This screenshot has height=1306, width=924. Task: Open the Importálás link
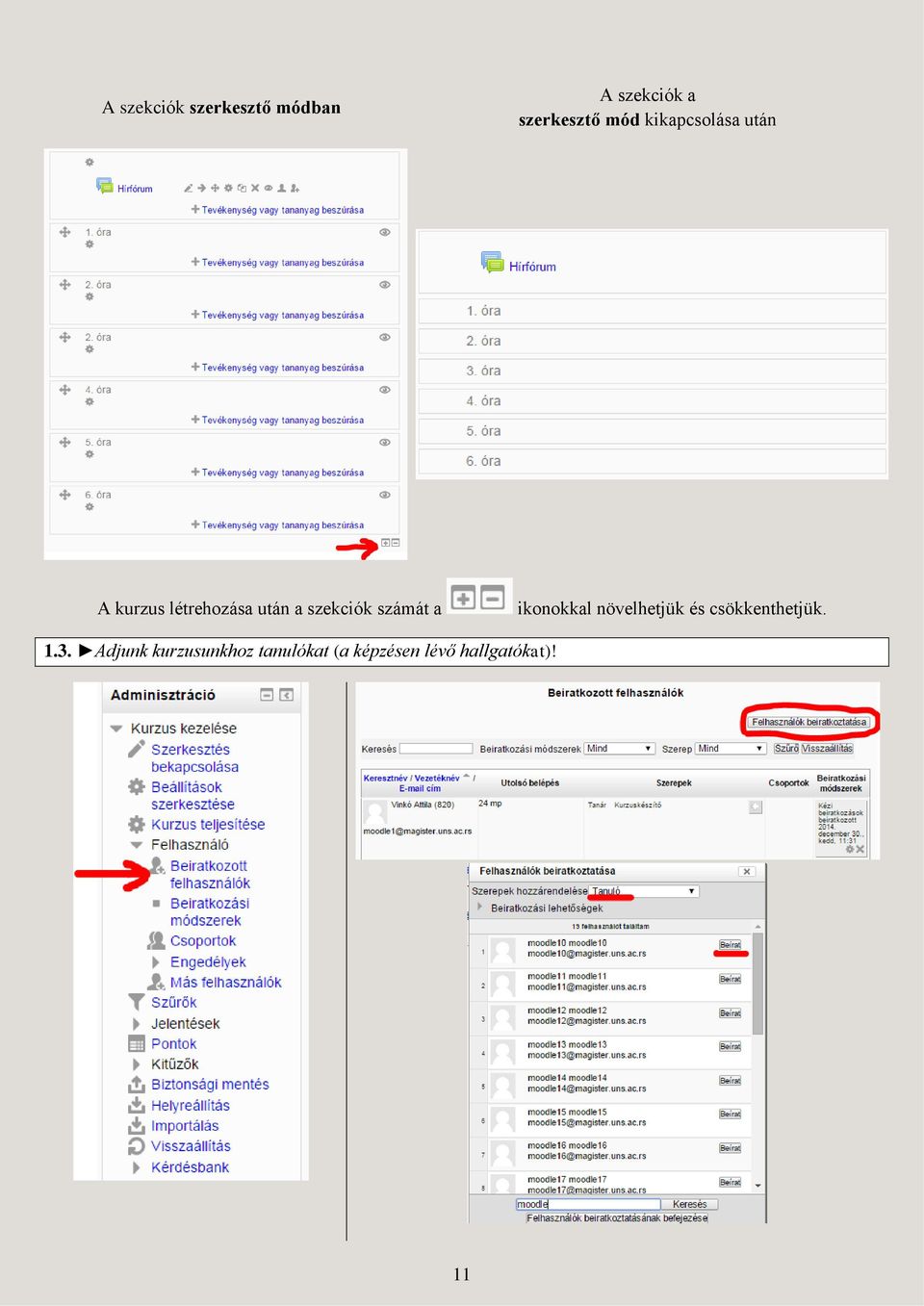point(185,1125)
